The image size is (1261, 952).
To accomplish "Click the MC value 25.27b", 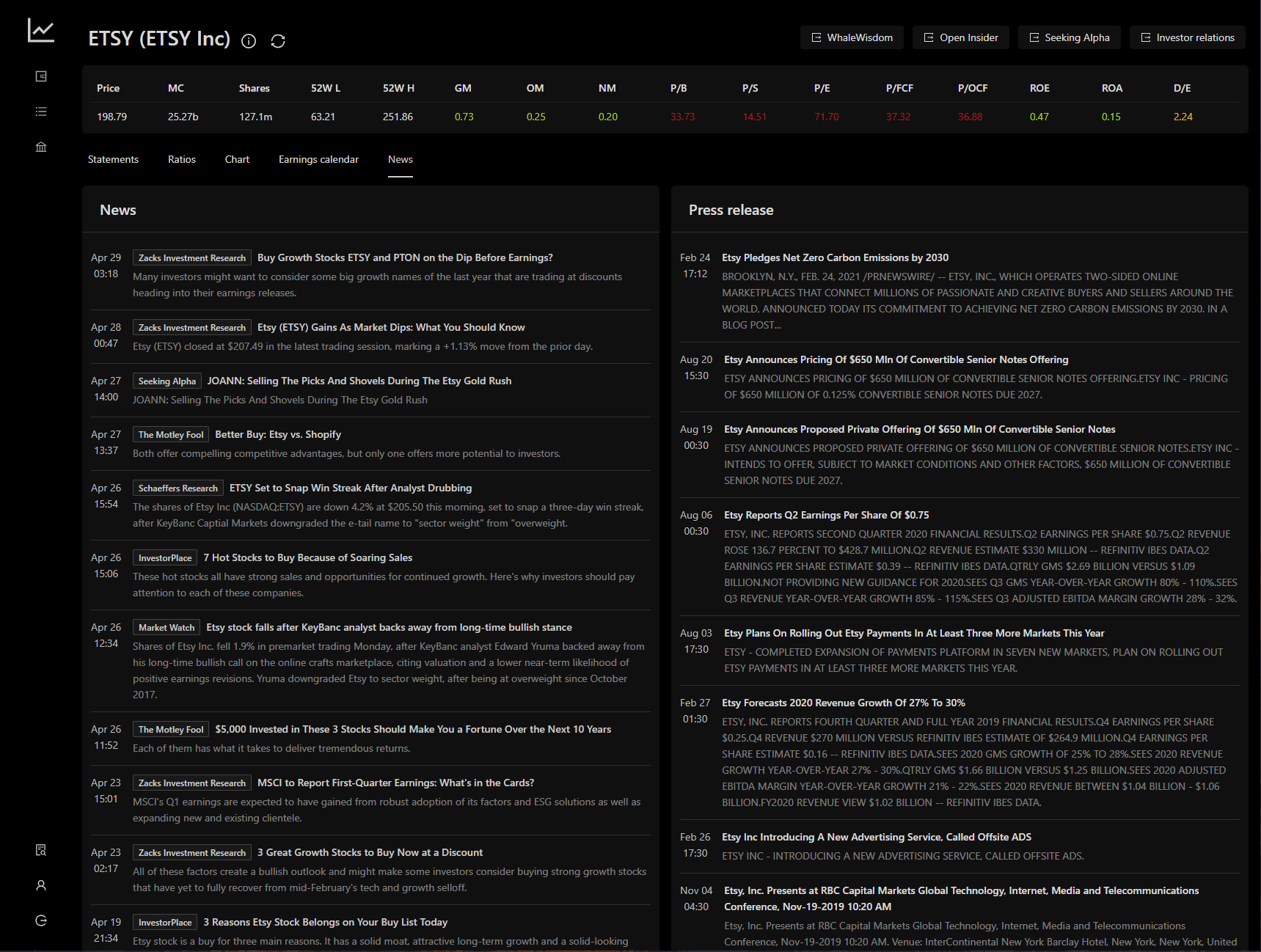I will pos(183,117).
